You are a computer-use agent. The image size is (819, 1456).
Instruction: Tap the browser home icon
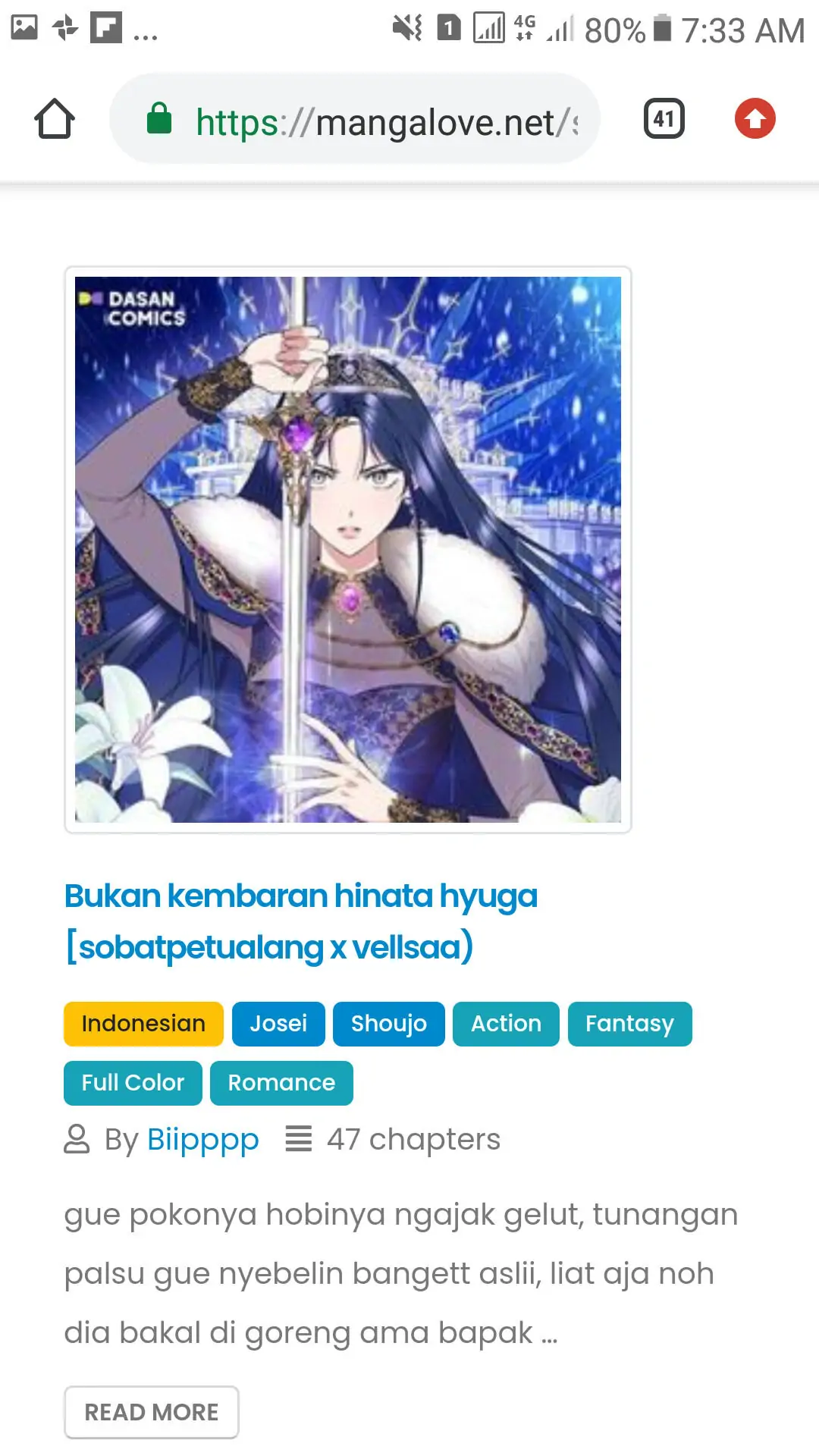tap(55, 119)
